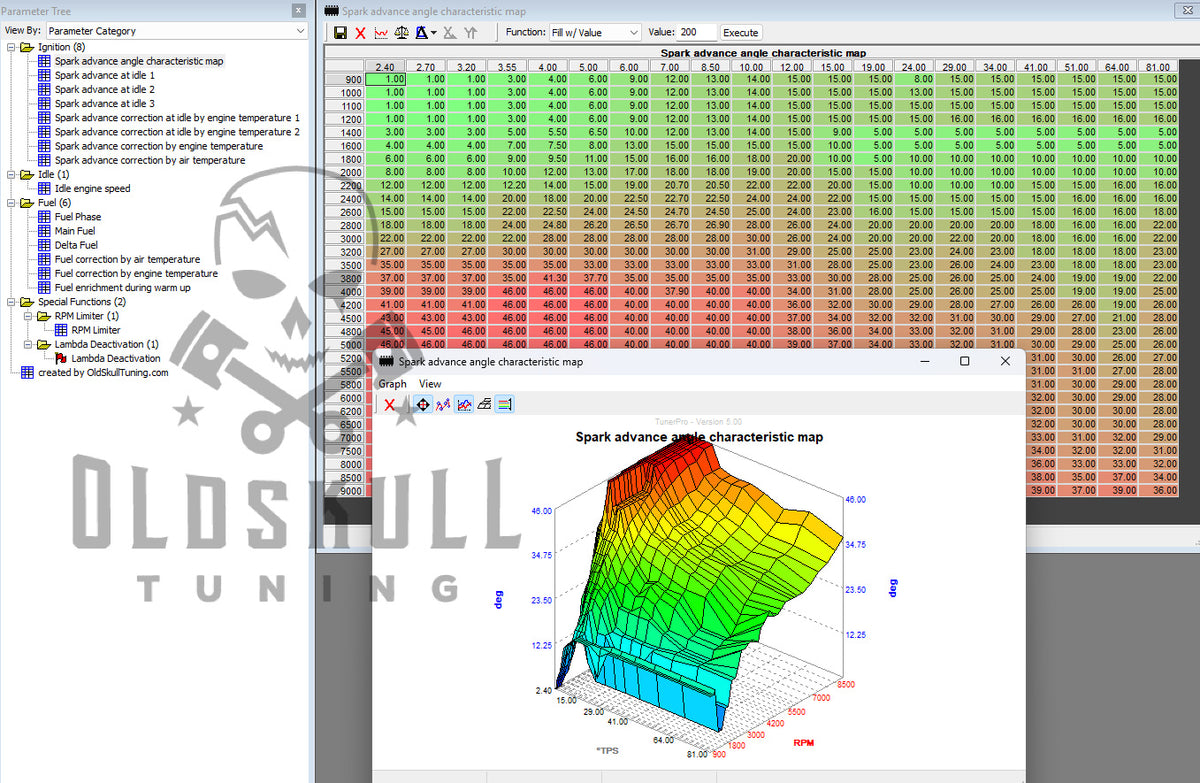Click the Save icon in the map toolbar
This screenshot has height=783, width=1200.
tap(340, 33)
